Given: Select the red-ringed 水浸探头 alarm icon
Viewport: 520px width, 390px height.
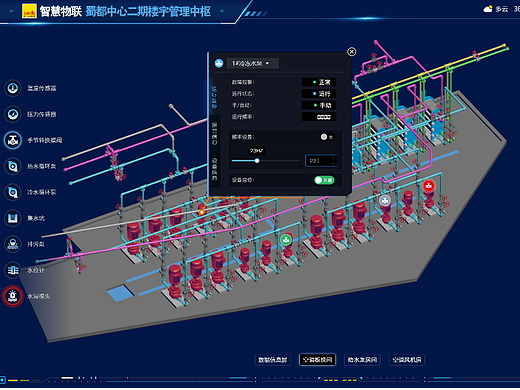Looking at the screenshot, I should 13,296.
